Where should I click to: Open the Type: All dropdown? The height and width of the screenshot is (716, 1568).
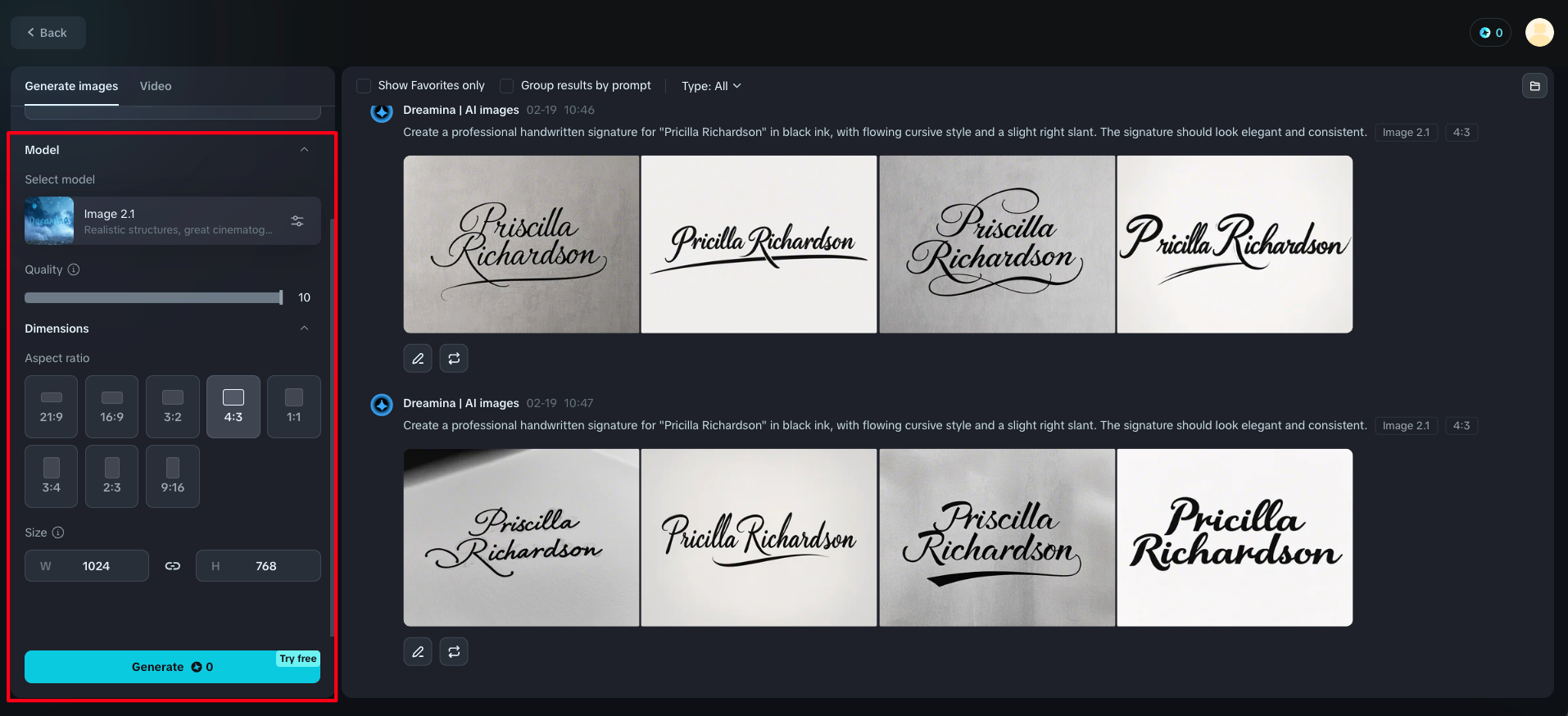click(x=711, y=86)
